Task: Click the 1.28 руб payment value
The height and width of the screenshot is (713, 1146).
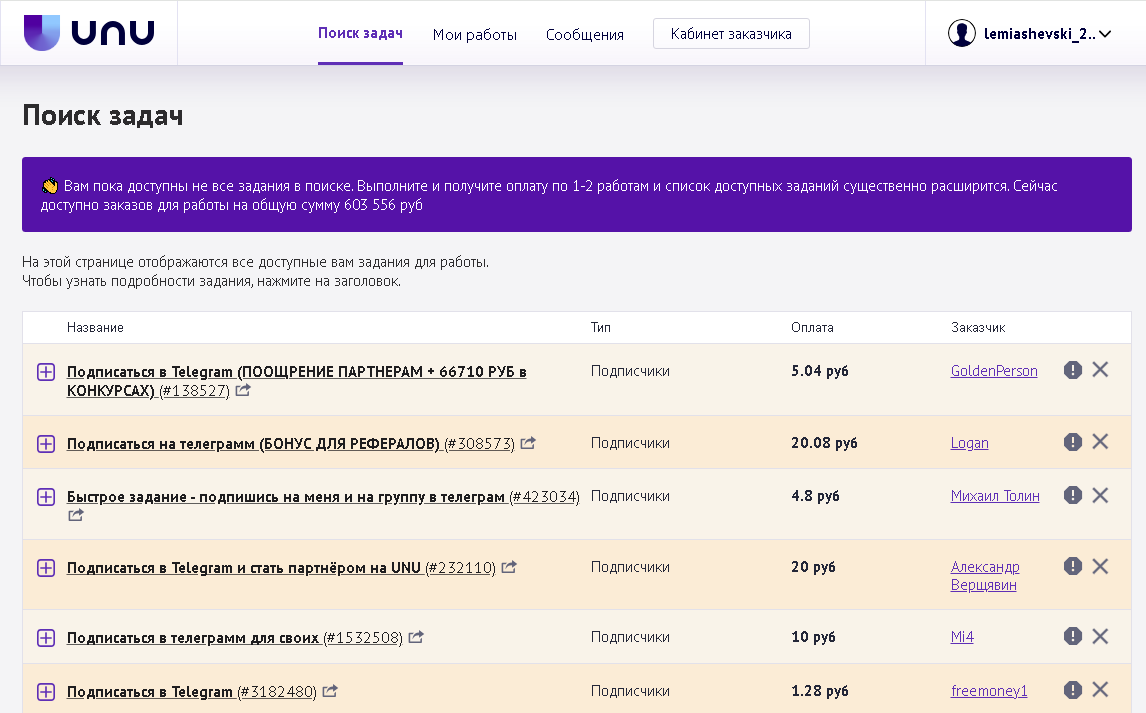Action: coord(819,691)
